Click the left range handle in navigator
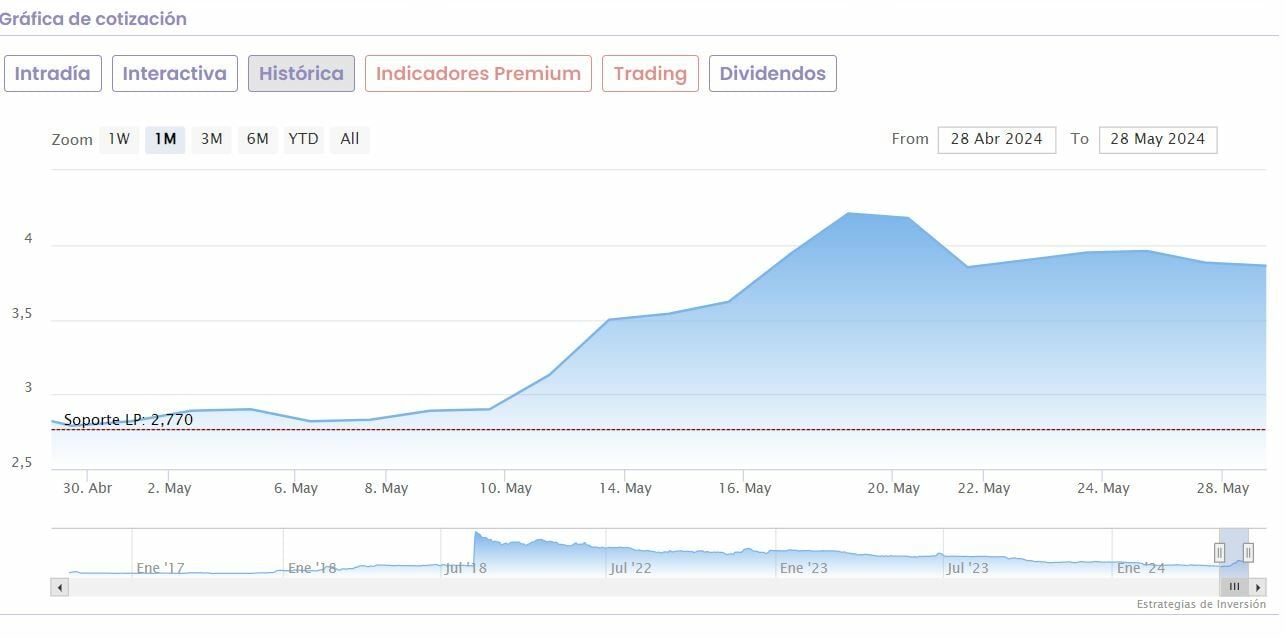 pos(1219,552)
